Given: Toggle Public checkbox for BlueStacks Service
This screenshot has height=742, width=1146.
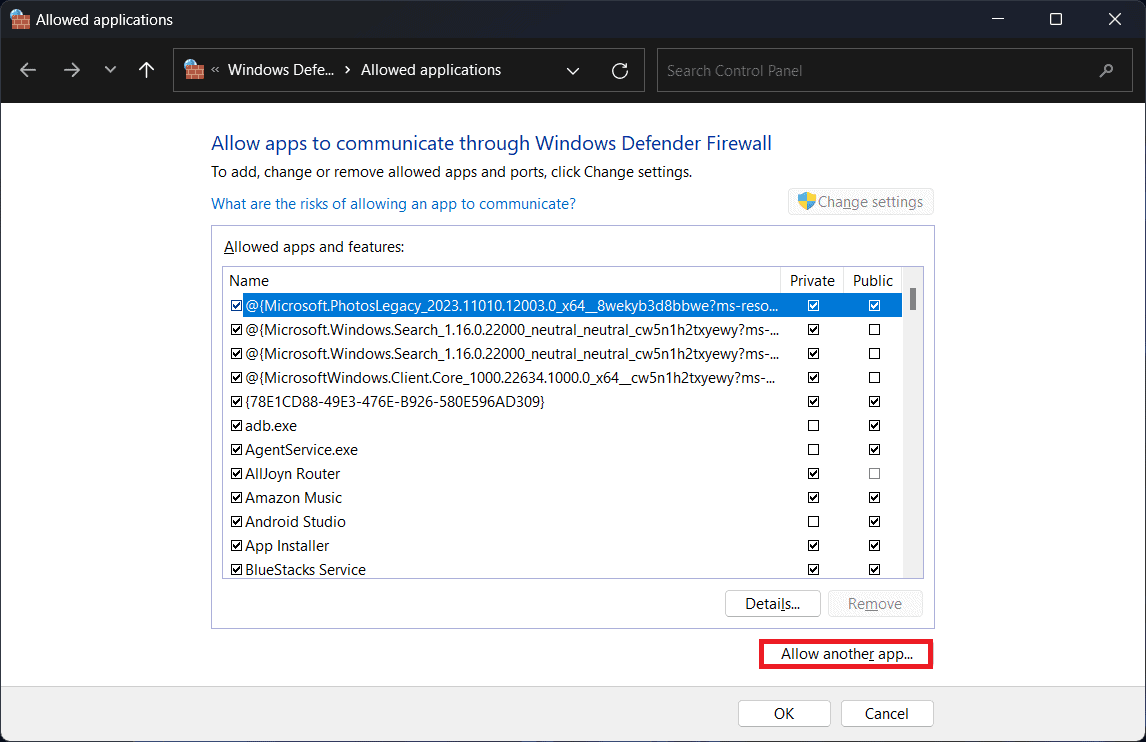Looking at the screenshot, I should pyautogui.click(x=875, y=570).
